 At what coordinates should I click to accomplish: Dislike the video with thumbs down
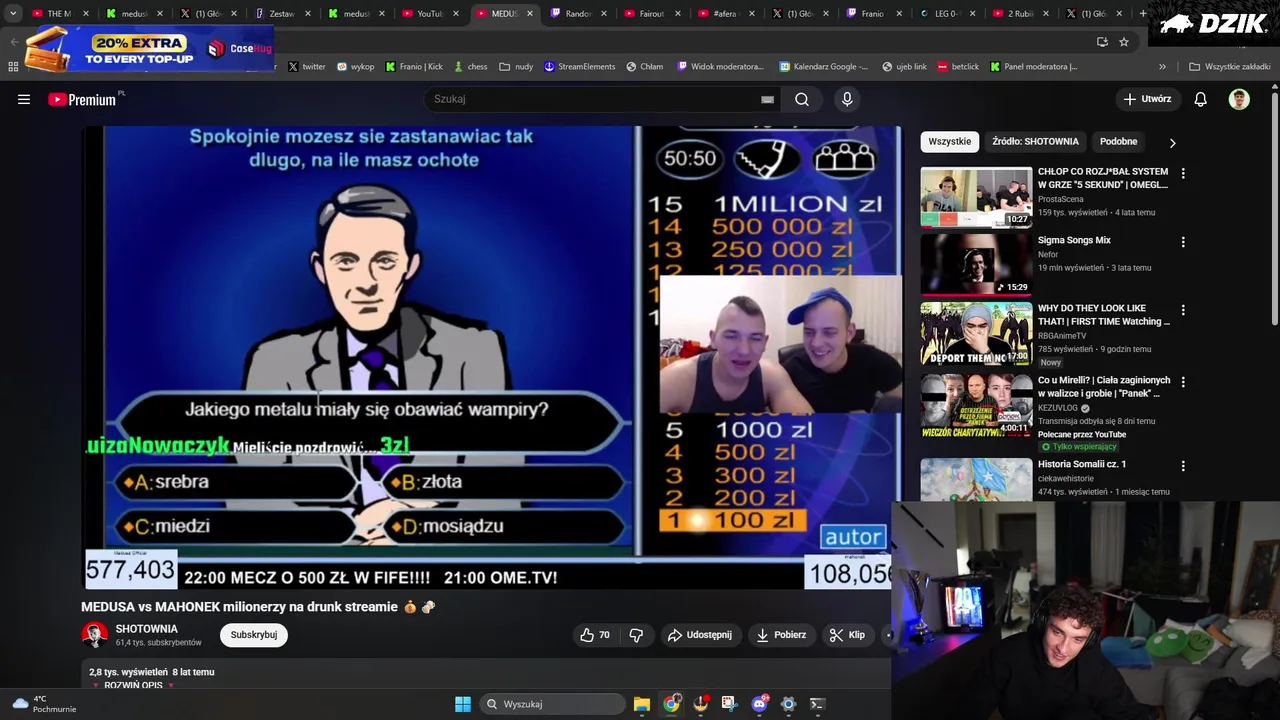[x=636, y=635]
